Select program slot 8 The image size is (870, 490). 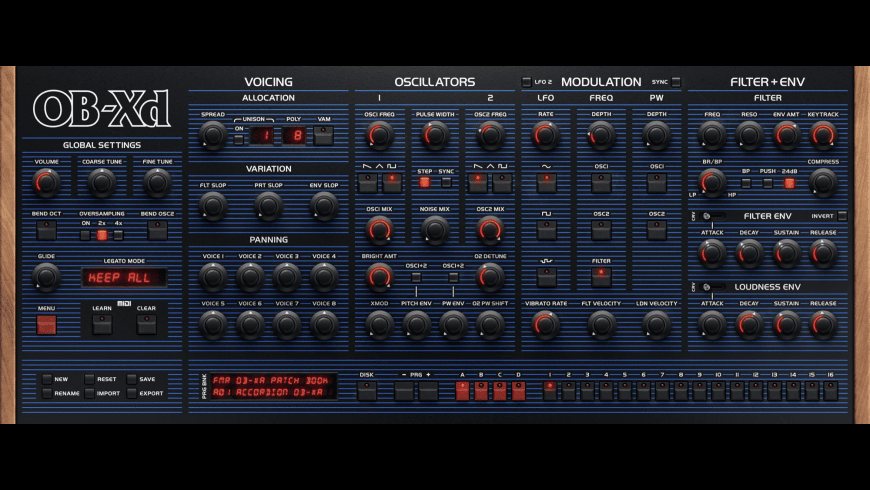tap(681, 391)
